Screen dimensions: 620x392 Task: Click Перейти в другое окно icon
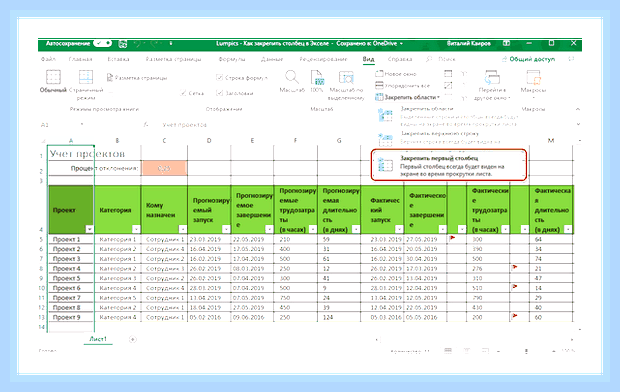[x=492, y=78]
